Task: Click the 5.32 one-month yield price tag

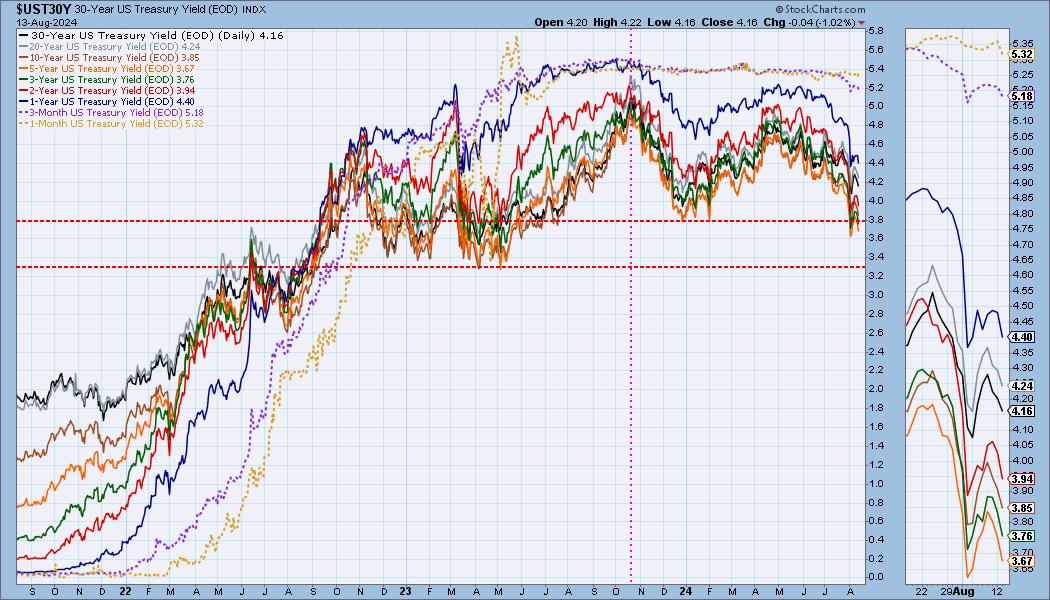Action: click(x=1022, y=55)
